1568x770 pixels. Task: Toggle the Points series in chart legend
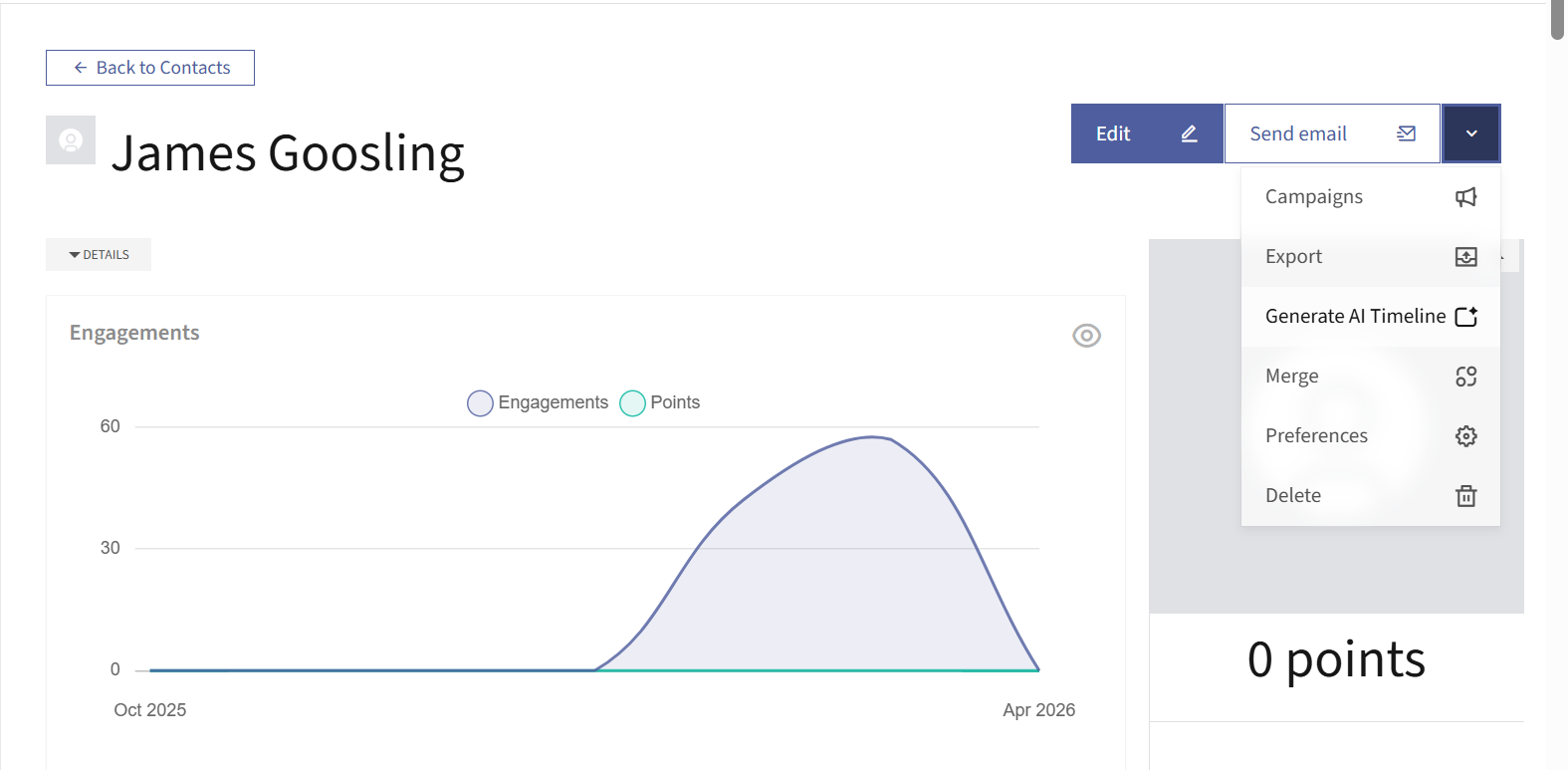click(x=660, y=402)
